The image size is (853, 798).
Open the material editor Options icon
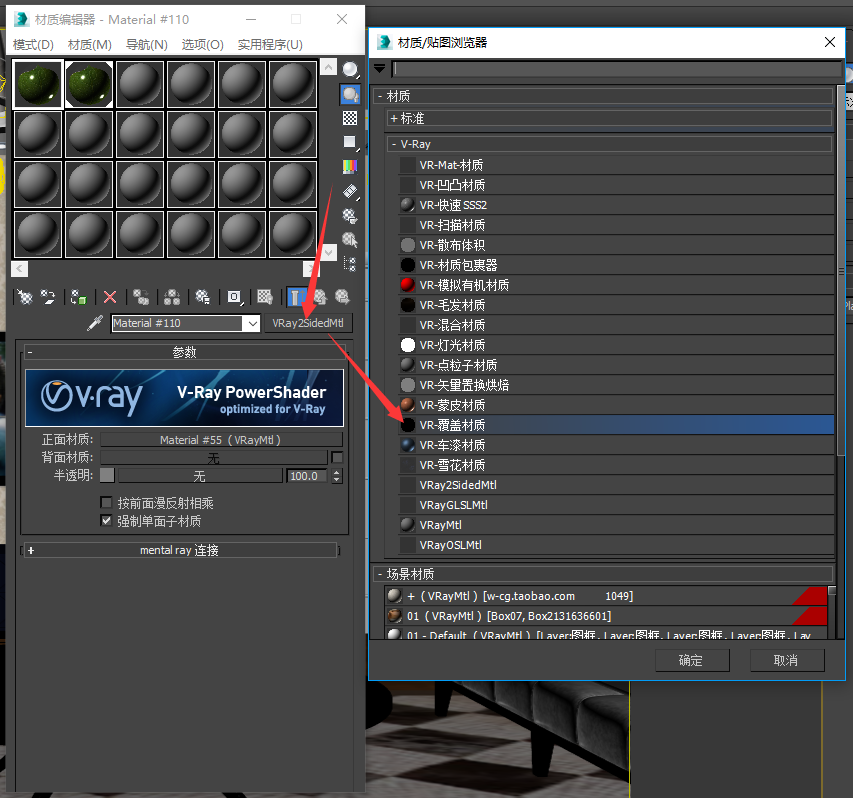(x=350, y=216)
